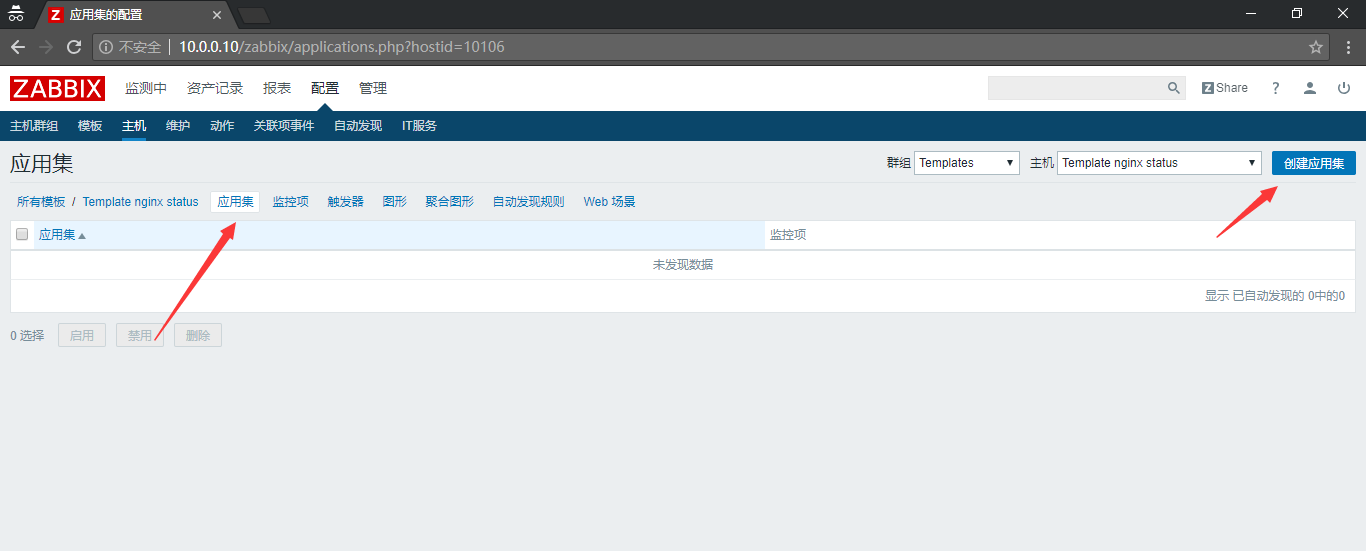Tick the select-all checkbox in table header
This screenshot has width=1366, height=551.
click(x=22, y=235)
